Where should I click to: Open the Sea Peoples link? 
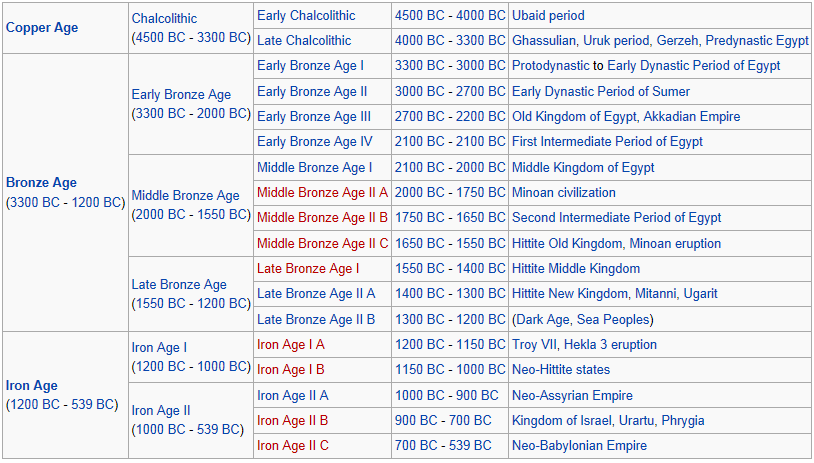coord(613,319)
